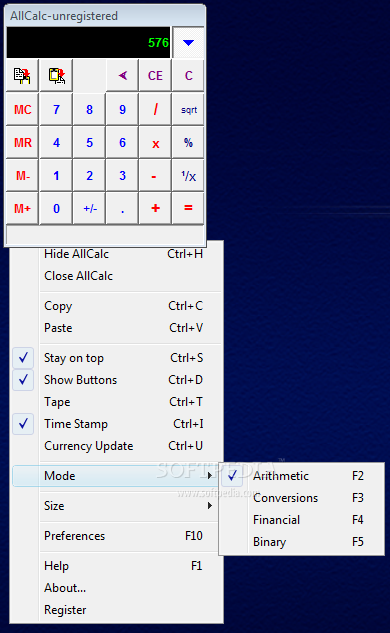Click the digit 1 button

pyautogui.click(x=57, y=176)
